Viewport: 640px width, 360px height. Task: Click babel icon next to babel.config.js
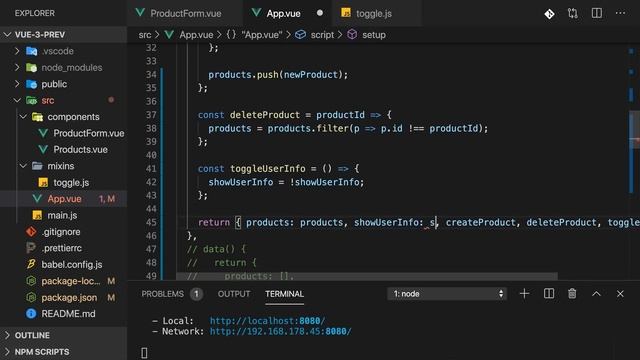[x=31, y=264]
